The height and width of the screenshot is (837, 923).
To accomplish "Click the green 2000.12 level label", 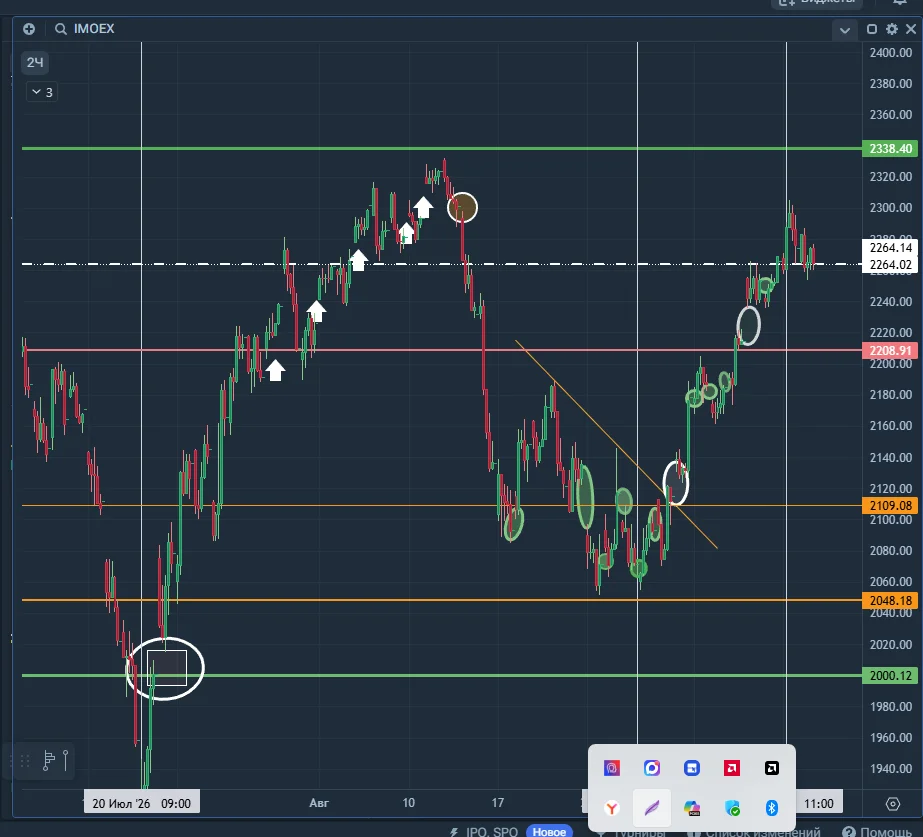I will [890, 676].
